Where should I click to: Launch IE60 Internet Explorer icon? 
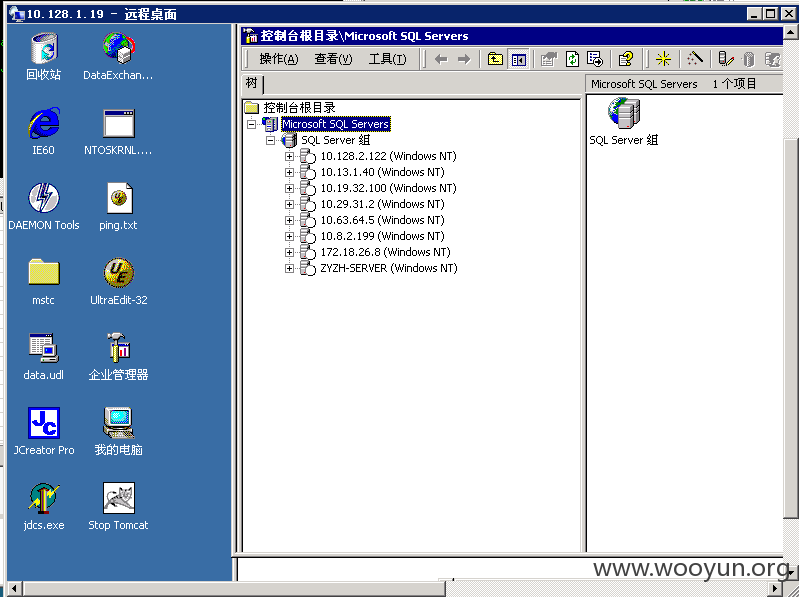(44, 123)
